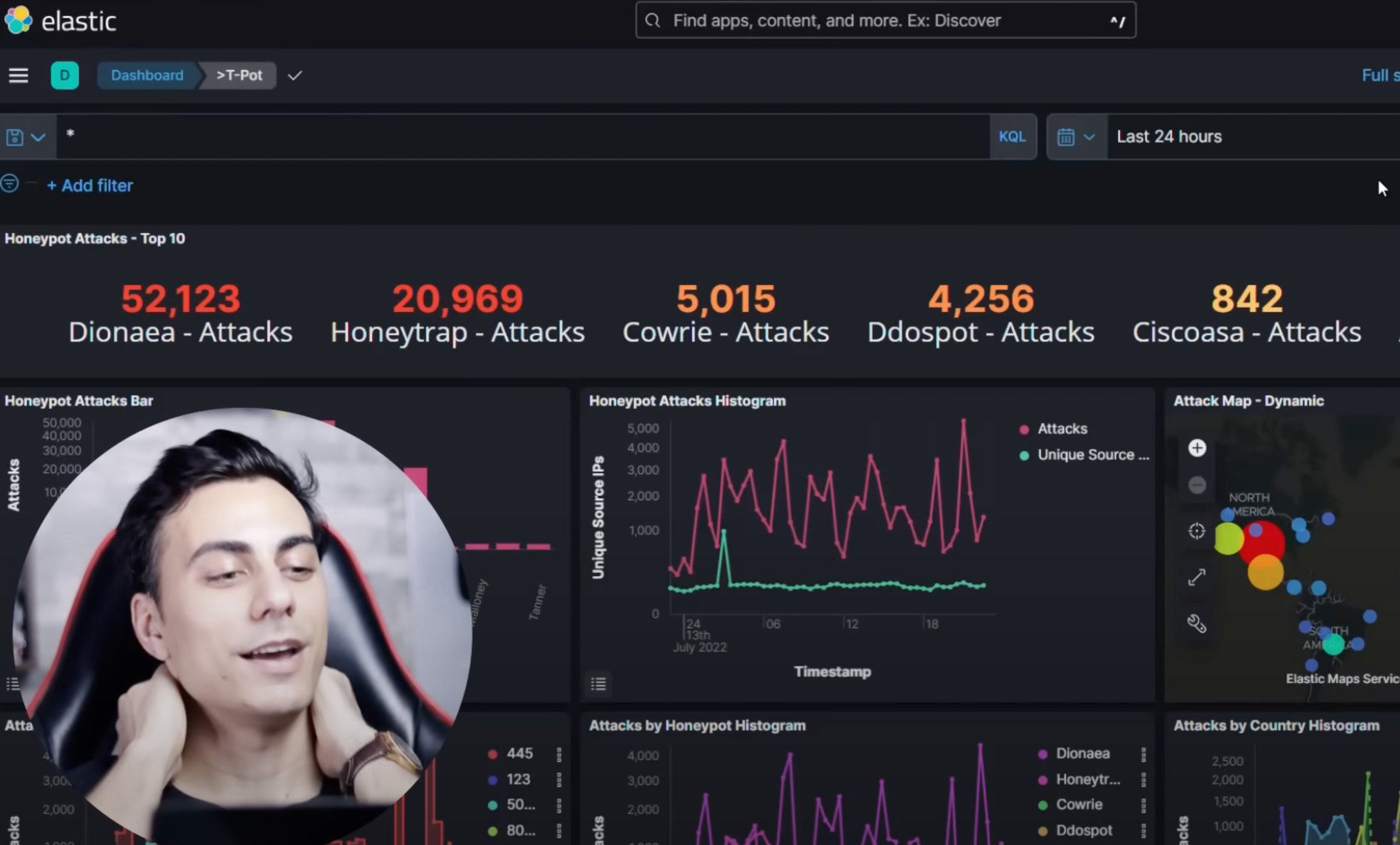
Task: Open options for 80... legend entry
Action: [559, 831]
